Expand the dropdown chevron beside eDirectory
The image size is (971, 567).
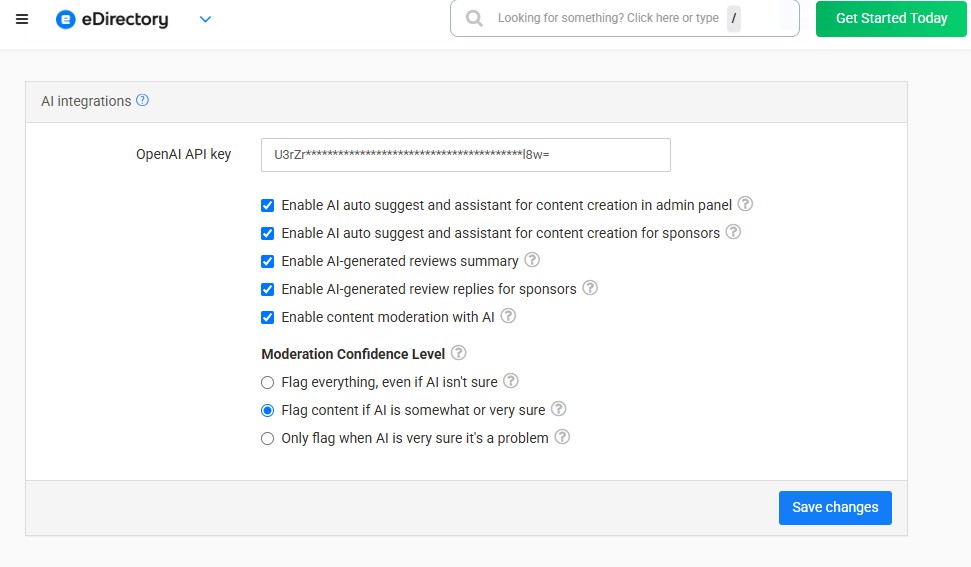(x=205, y=19)
